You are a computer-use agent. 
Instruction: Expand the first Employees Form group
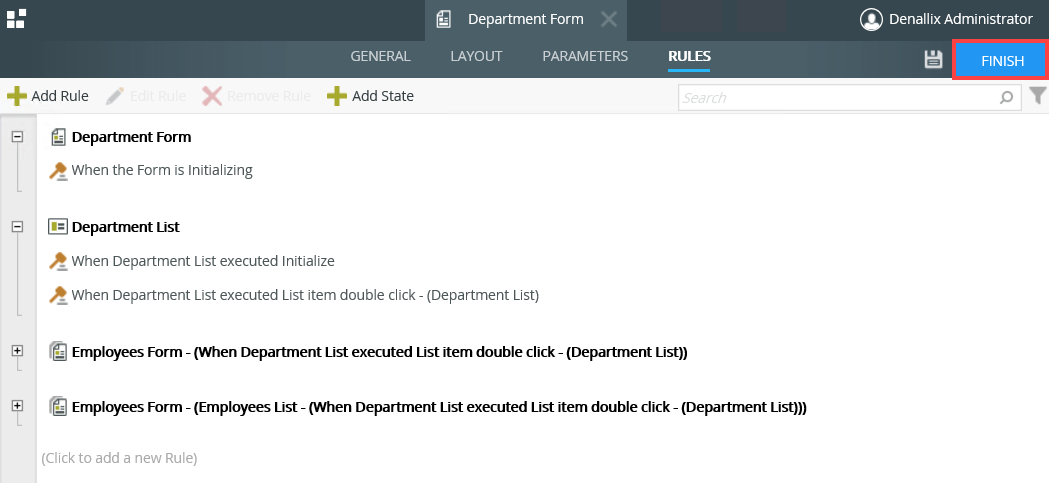(17, 351)
